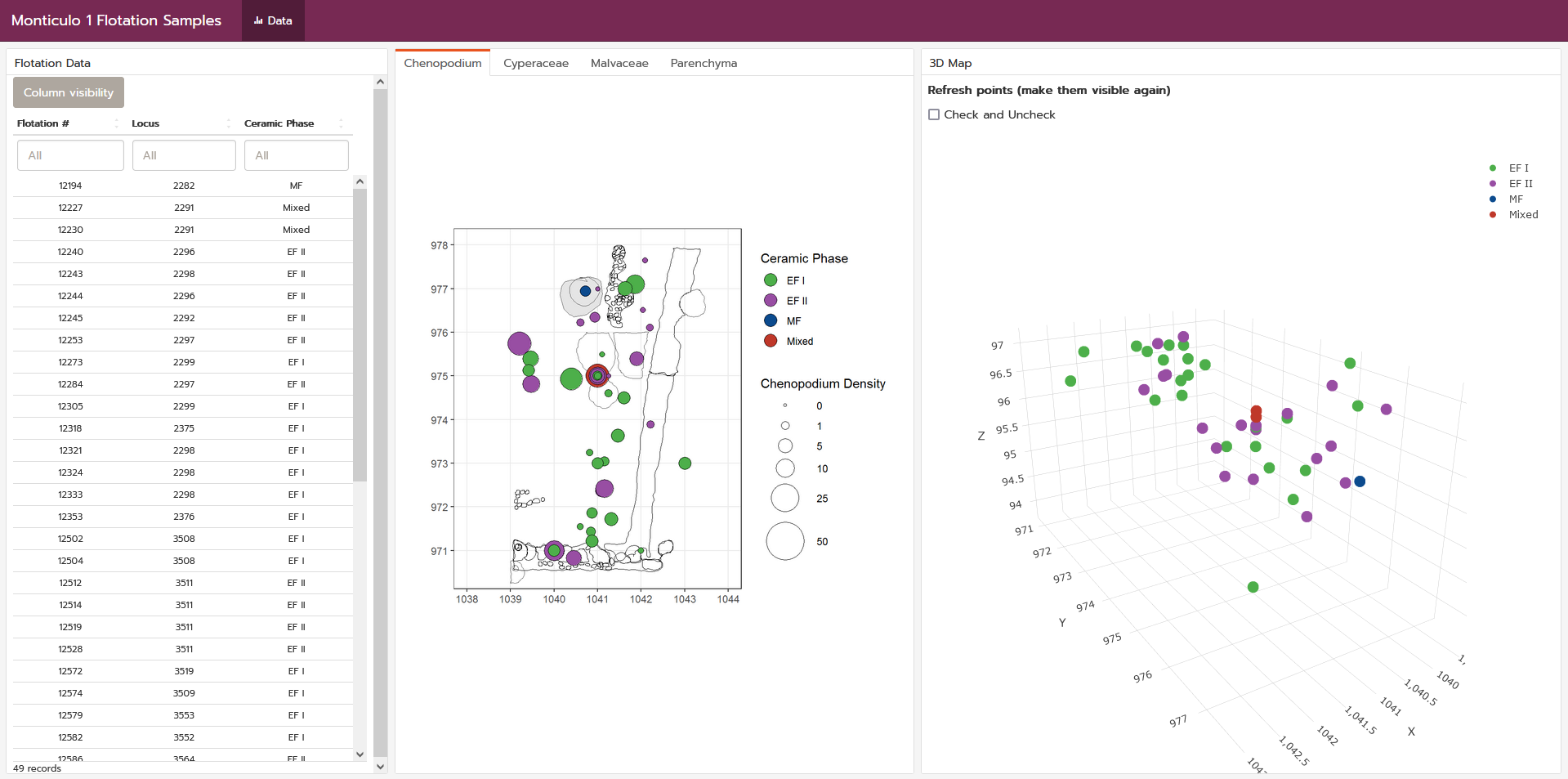Click the Ceramic Phase filter input
The image size is (1568, 779).
(x=297, y=155)
